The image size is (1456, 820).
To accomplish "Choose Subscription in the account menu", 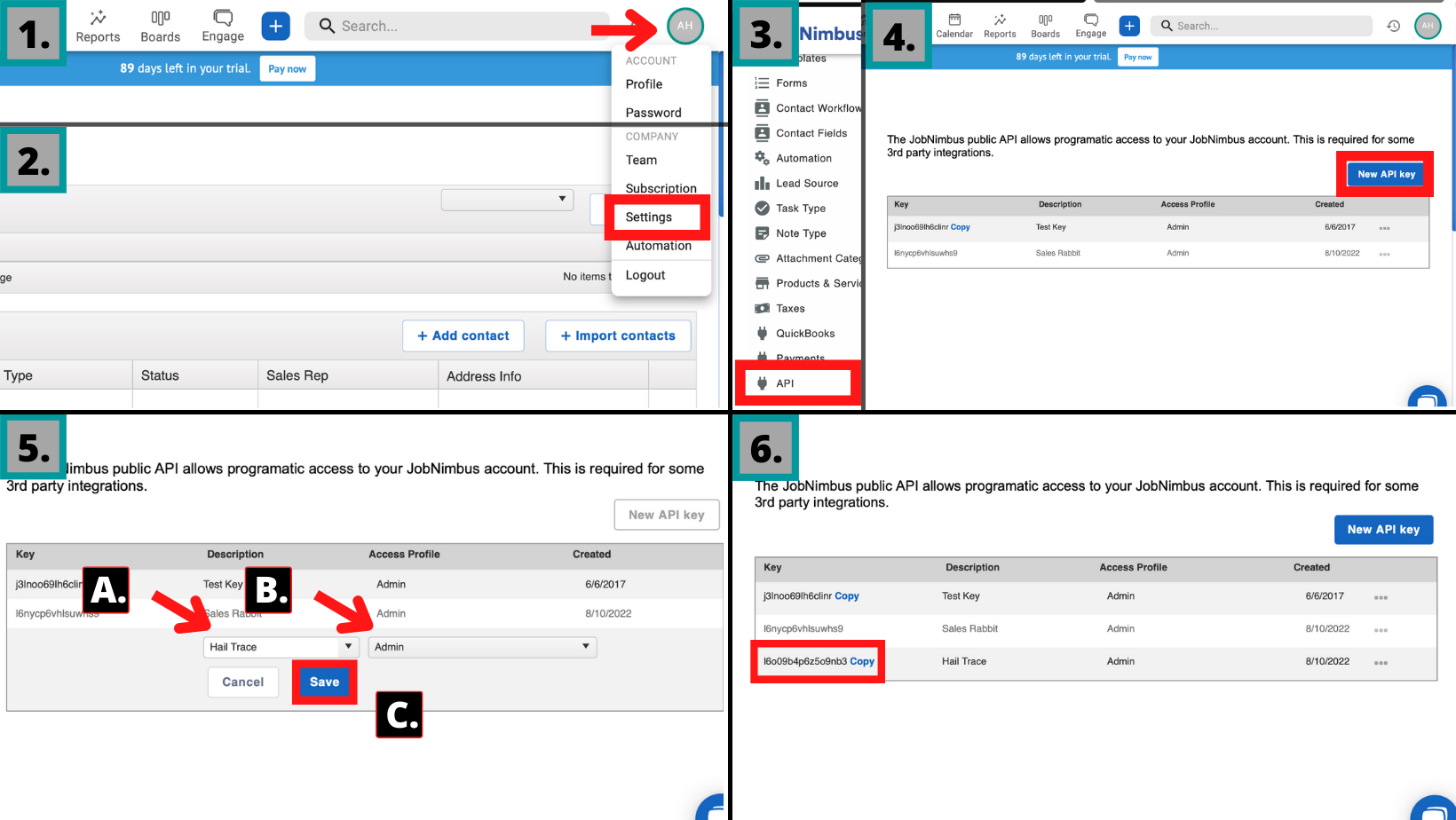I will point(661,188).
